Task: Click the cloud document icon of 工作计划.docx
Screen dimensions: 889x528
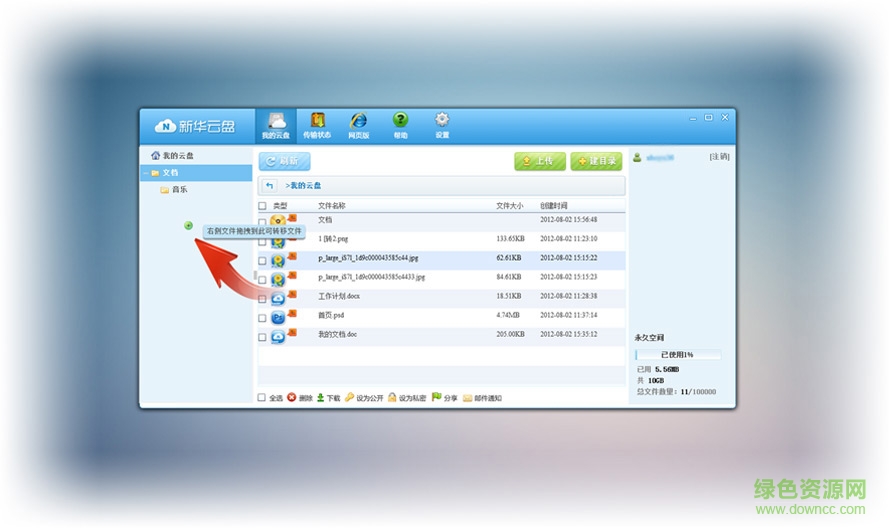Action: [x=278, y=299]
